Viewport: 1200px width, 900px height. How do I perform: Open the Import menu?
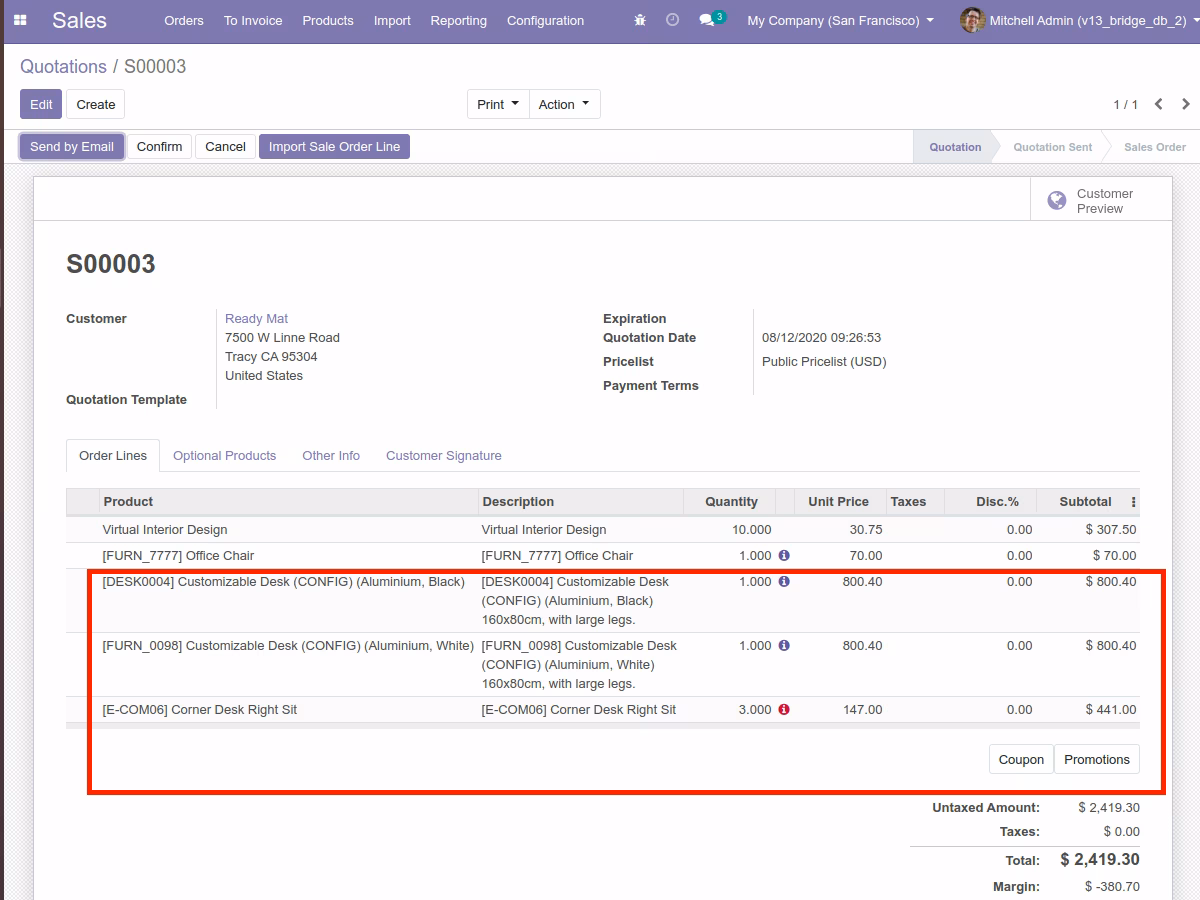pyautogui.click(x=392, y=20)
